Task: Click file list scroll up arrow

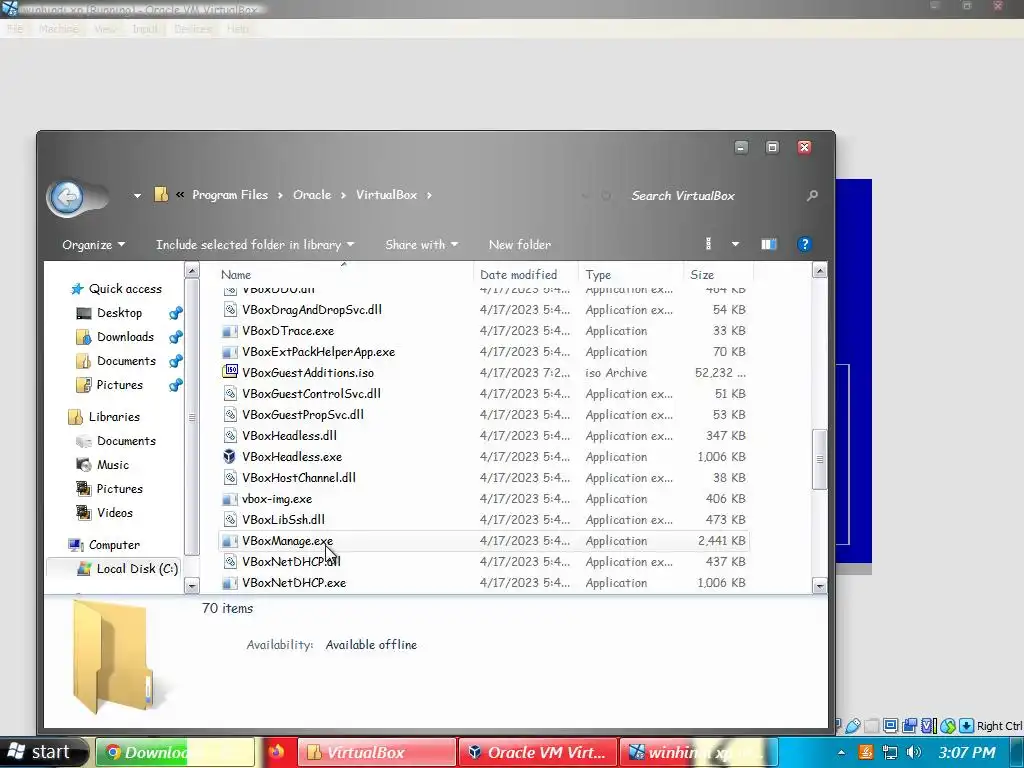Action: 820,270
